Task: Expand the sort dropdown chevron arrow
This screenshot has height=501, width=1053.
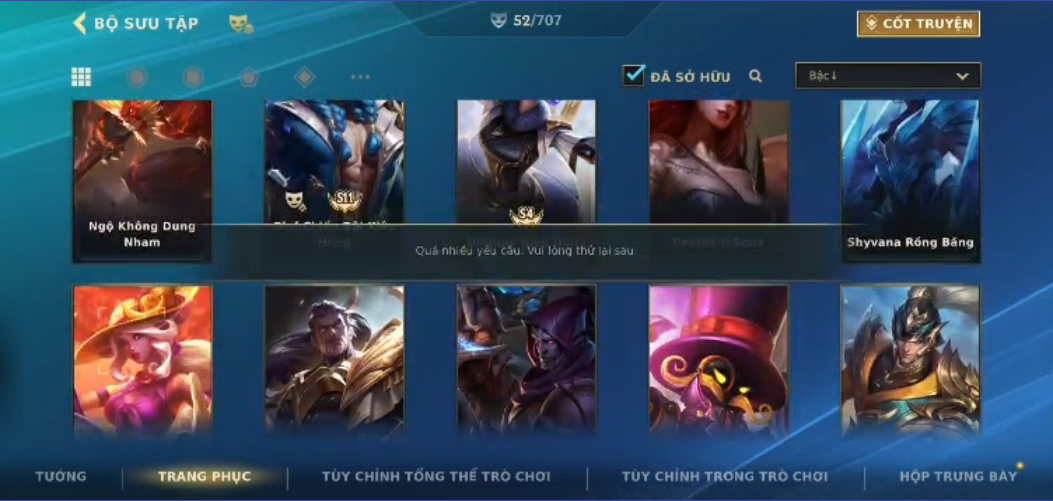Action: pyautogui.click(x=962, y=77)
